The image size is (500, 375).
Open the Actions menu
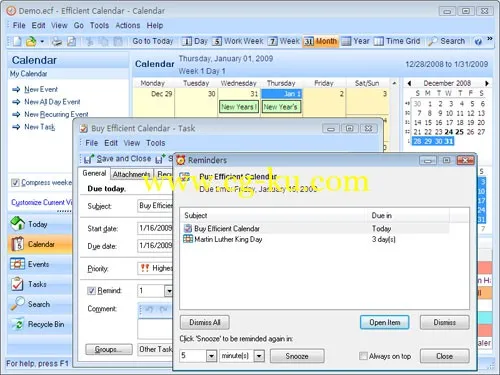(128, 25)
